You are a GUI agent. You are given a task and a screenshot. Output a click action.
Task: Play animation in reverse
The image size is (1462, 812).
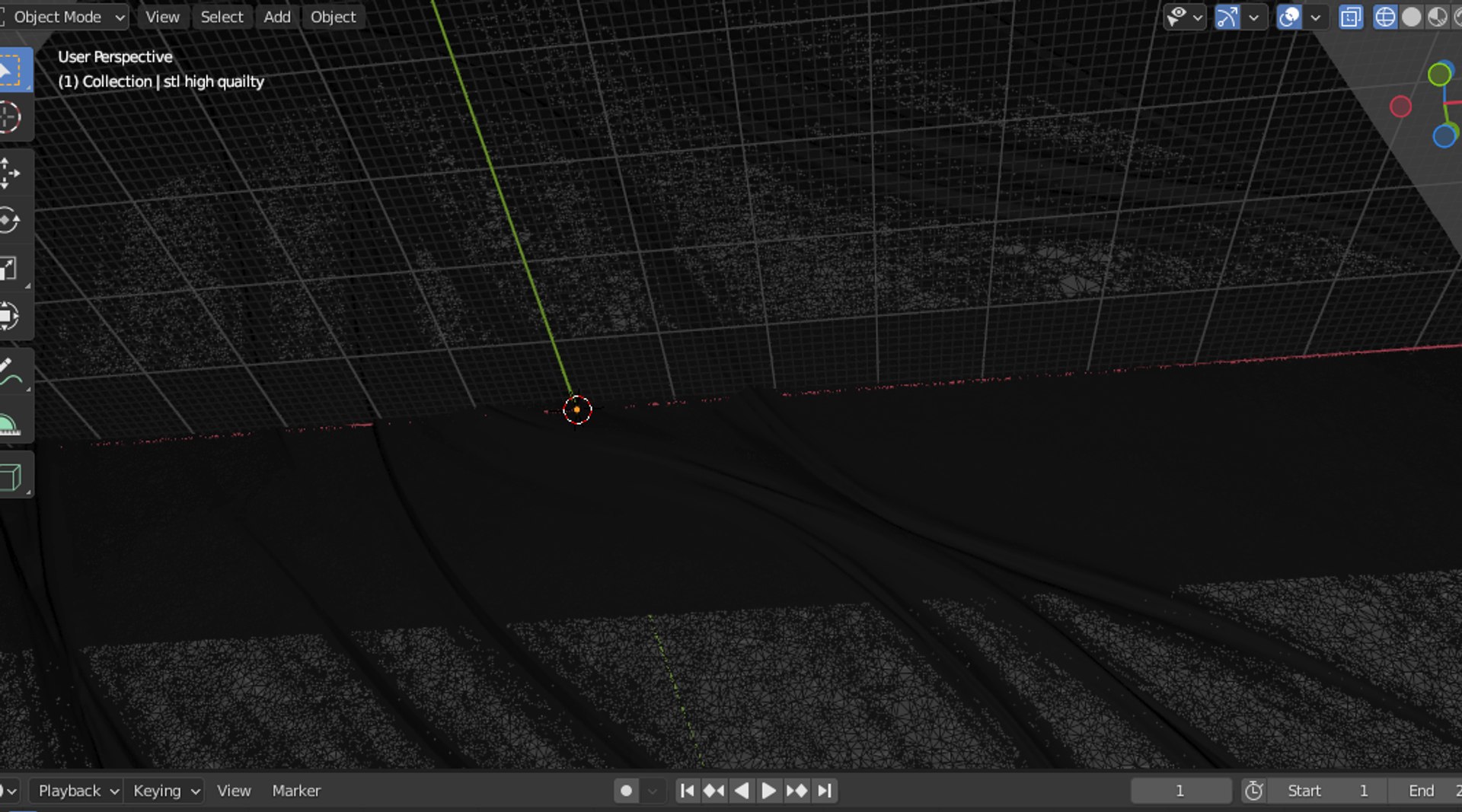742,791
